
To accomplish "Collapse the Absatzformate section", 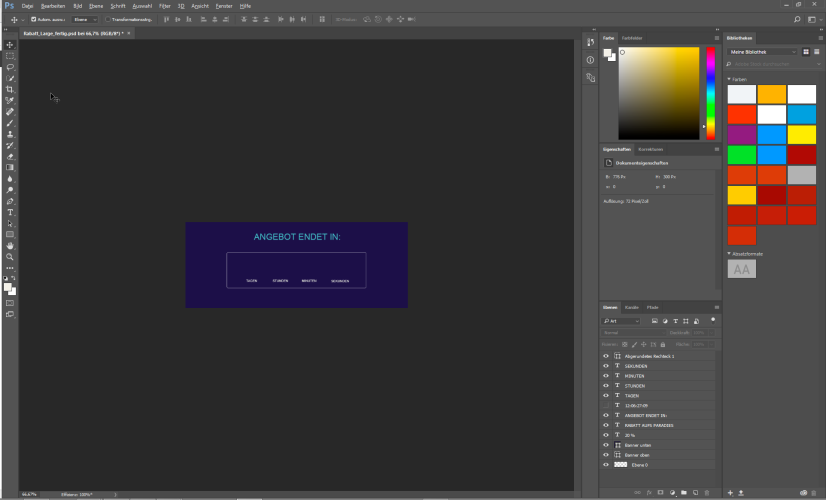I will pos(729,253).
